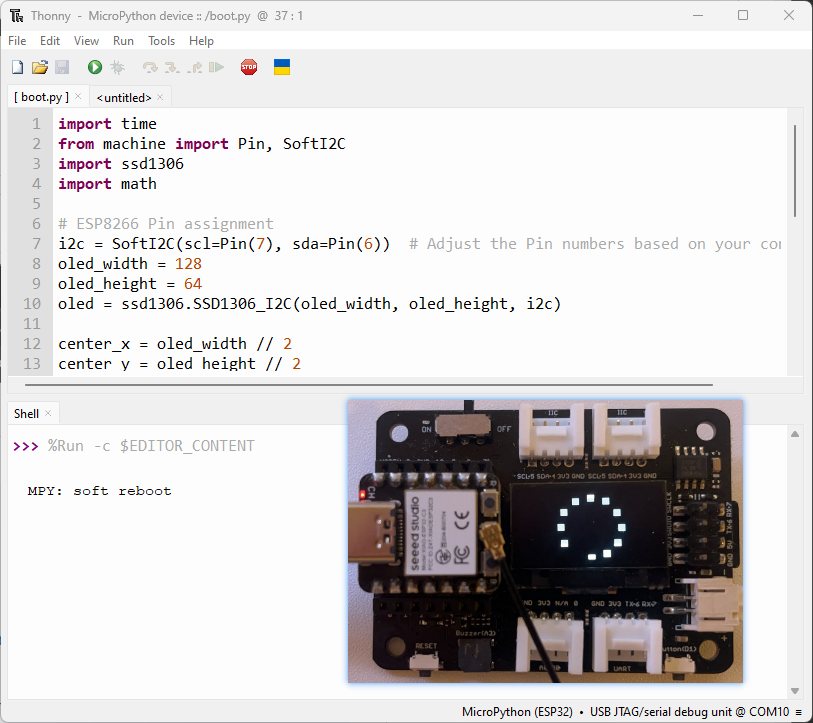Click the shell scroll up arrow
Image resolution: width=813 pixels, height=723 pixels.
click(795, 434)
